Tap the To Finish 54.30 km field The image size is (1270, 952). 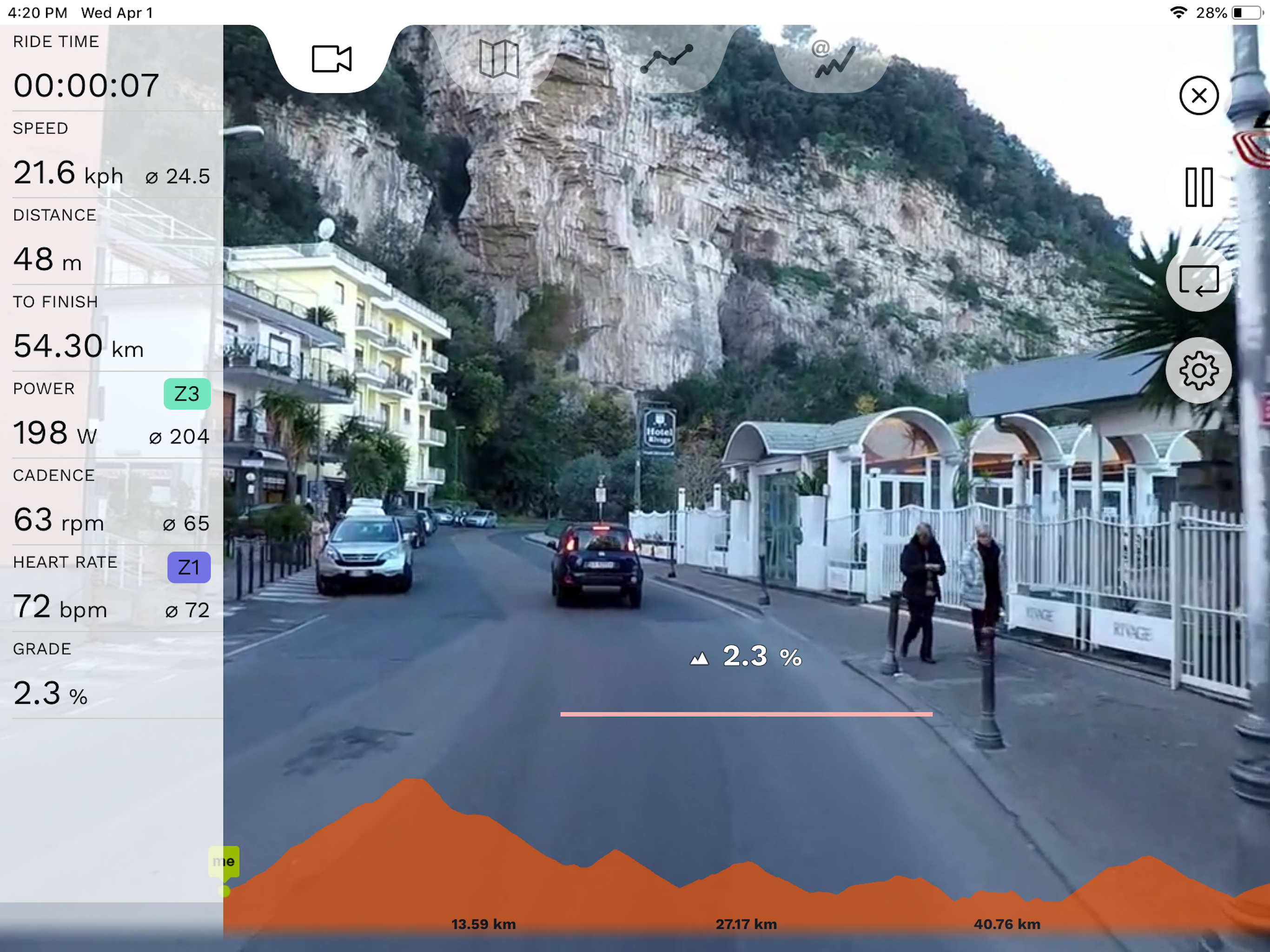click(78, 346)
